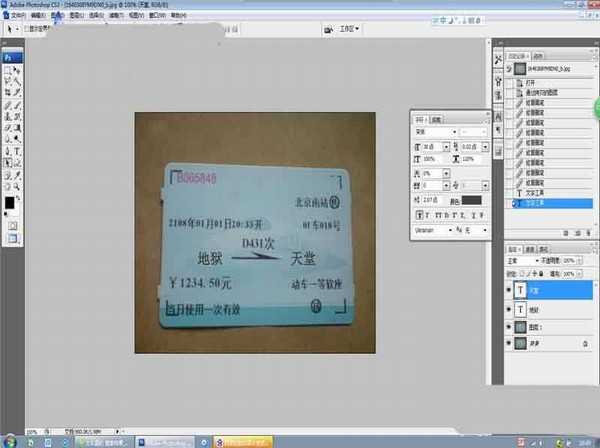The width and height of the screenshot is (600, 448).
Task: Toggle visibility of the background layer
Action: [x=507, y=343]
